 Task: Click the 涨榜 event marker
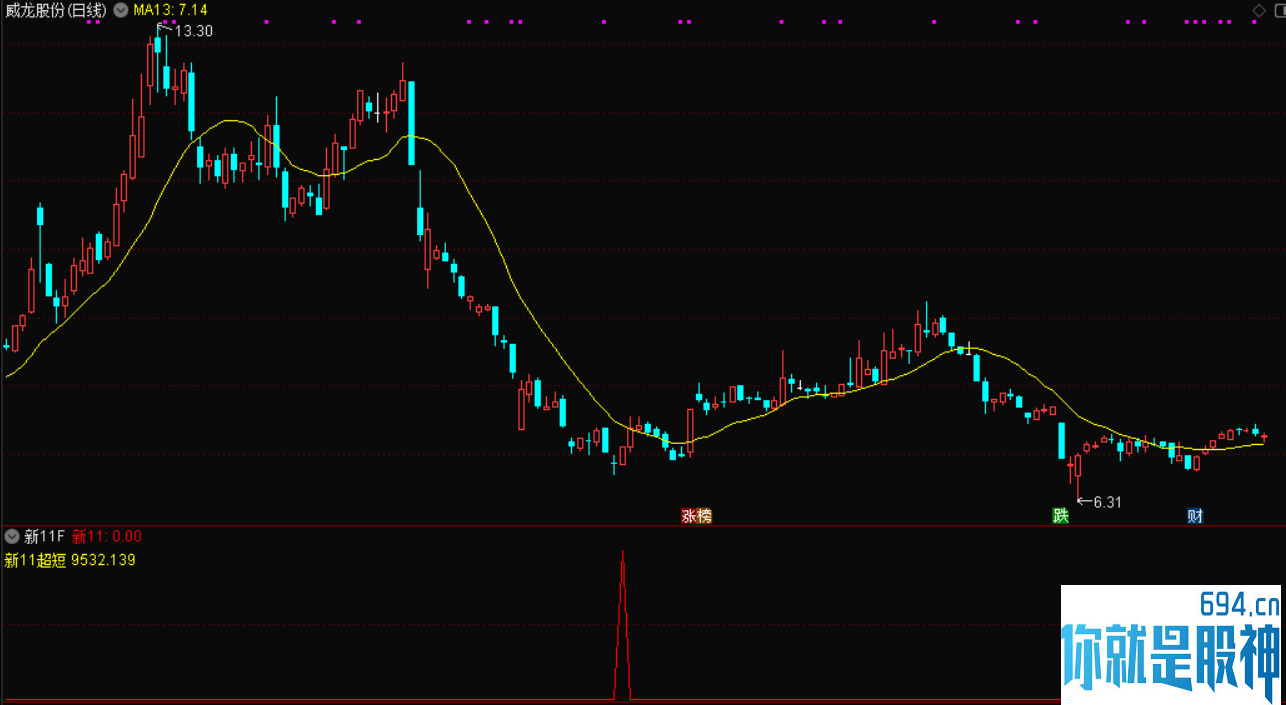click(x=697, y=516)
